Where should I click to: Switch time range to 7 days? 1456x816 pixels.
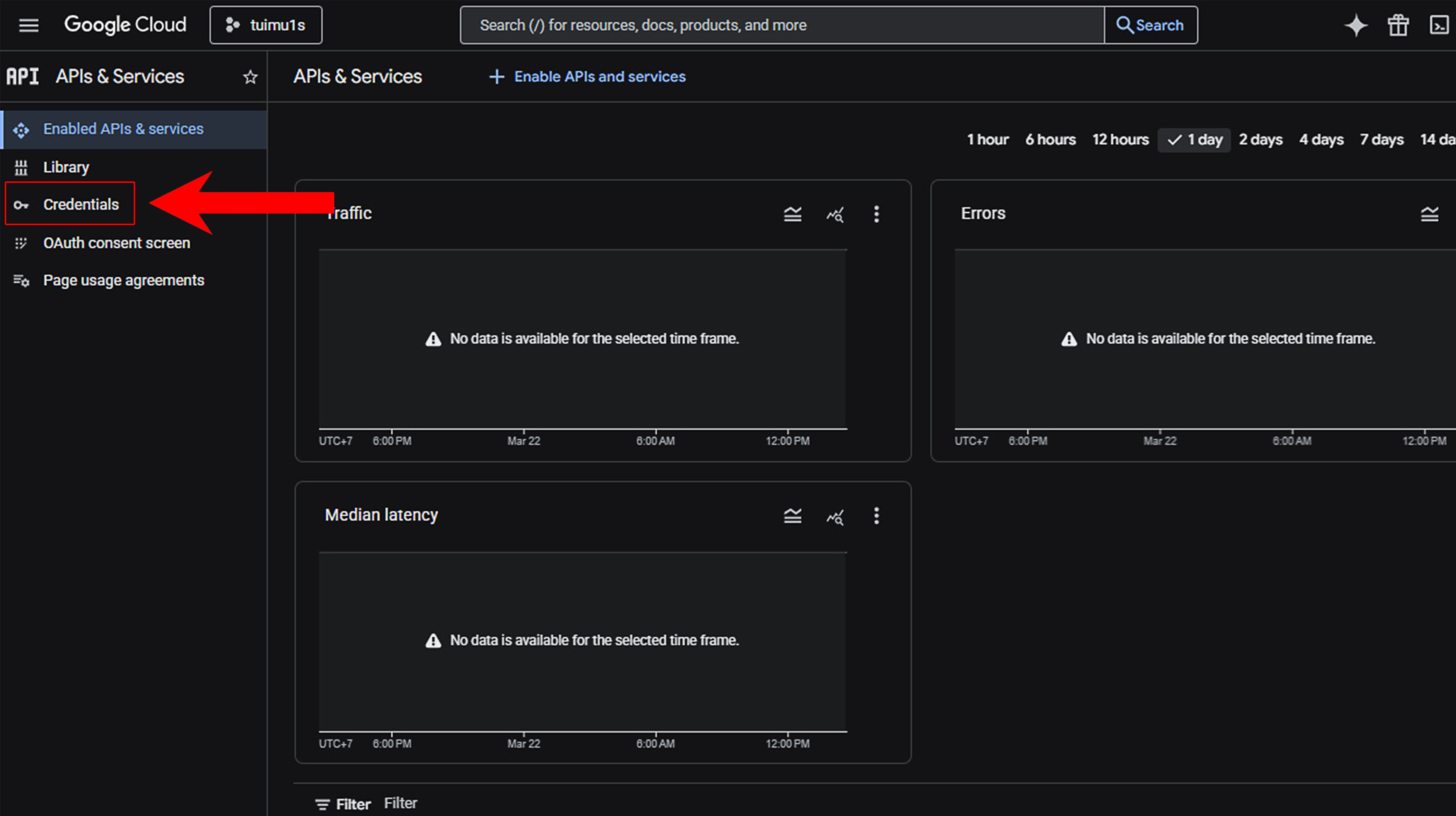click(1381, 140)
